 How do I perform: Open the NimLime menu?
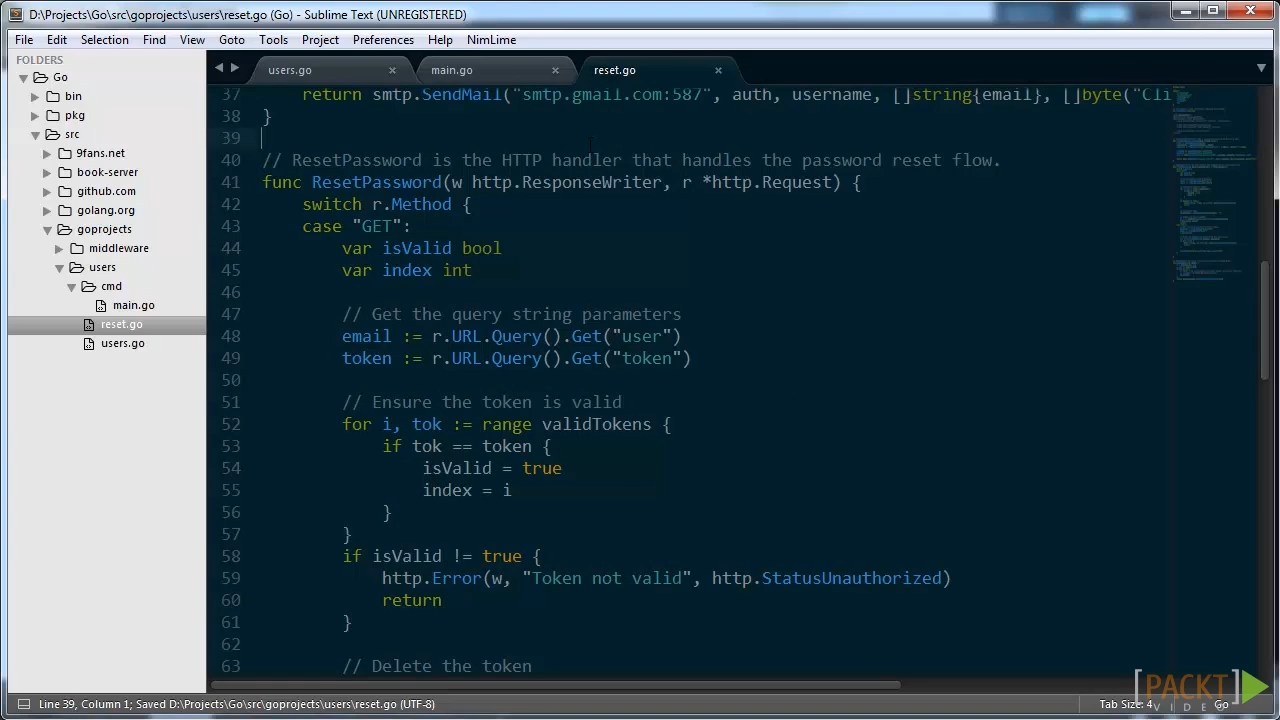click(x=491, y=40)
